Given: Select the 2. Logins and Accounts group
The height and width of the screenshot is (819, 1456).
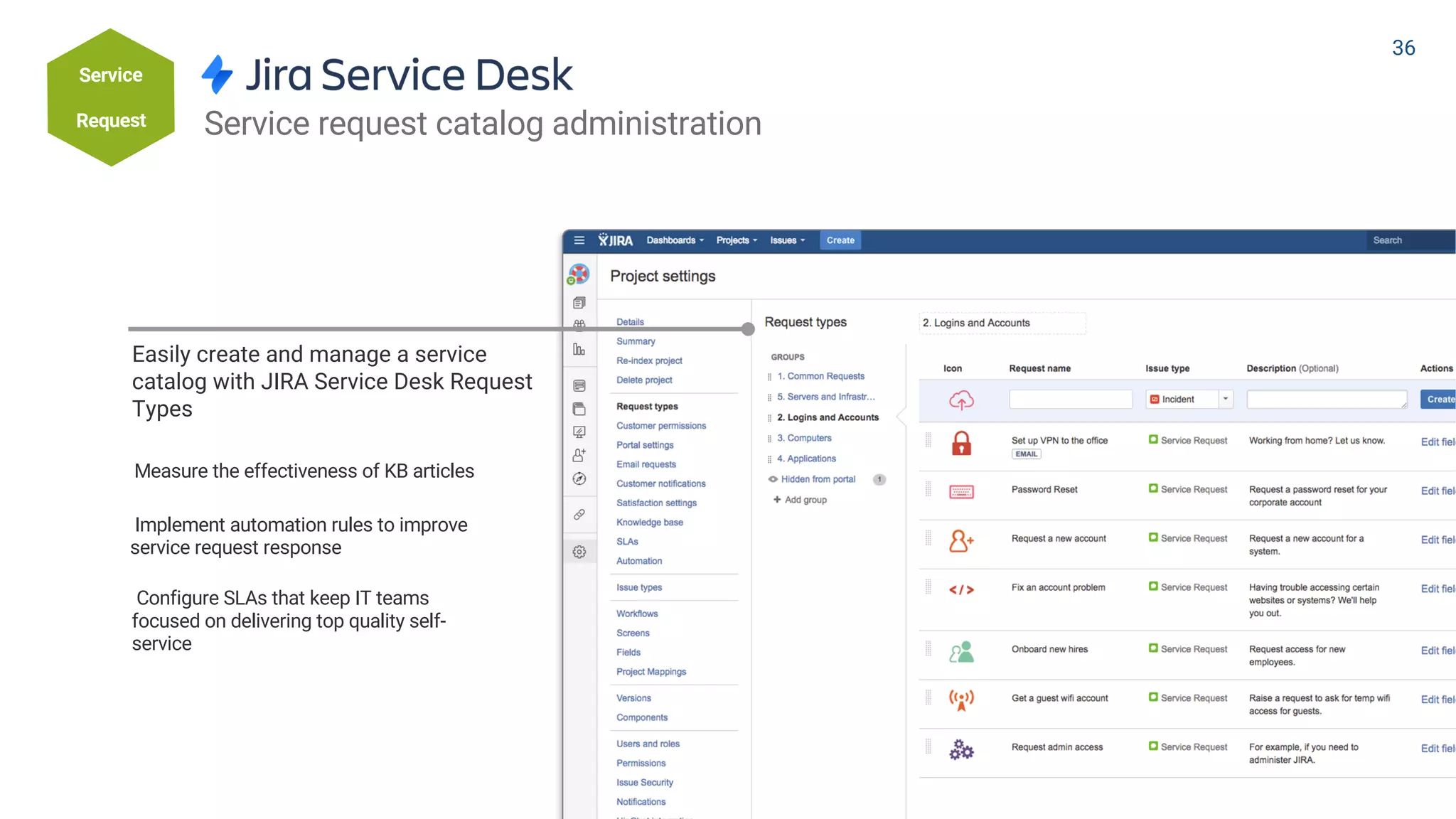Looking at the screenshot, I should click(828, 417).
